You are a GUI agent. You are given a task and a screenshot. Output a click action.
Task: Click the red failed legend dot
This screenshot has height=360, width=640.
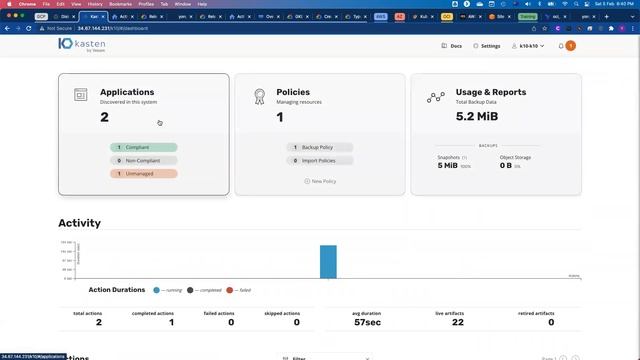click(229, 290)
